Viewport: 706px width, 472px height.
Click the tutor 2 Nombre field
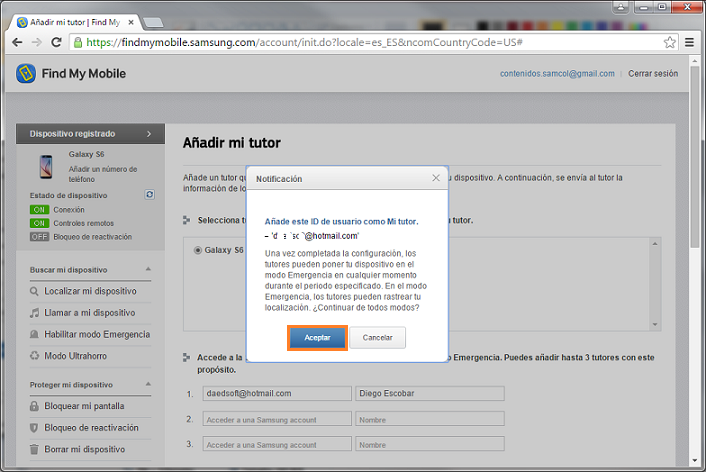430,419
